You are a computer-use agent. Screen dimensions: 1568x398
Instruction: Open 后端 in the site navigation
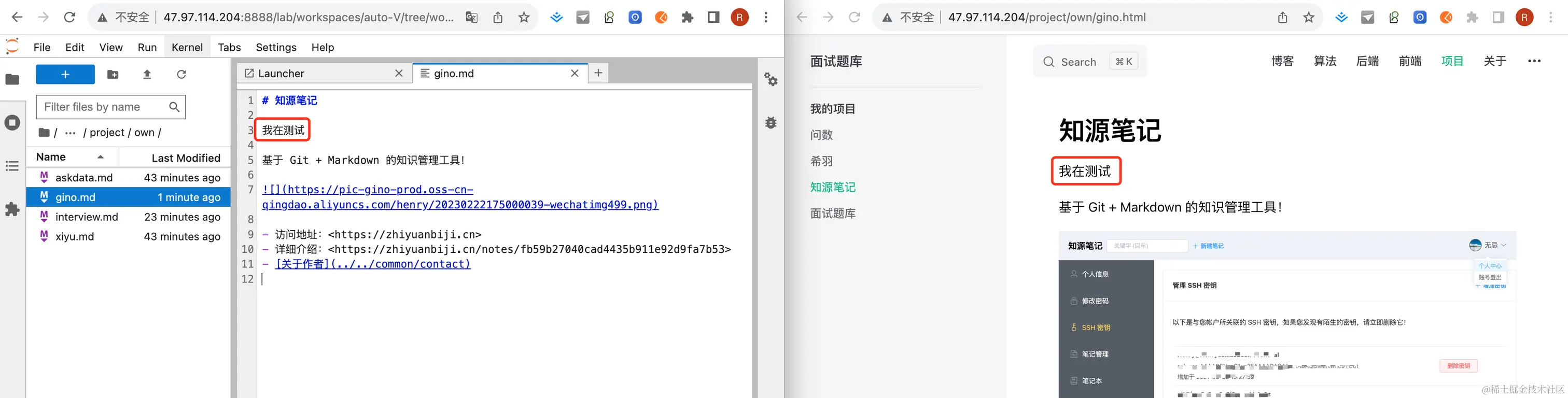click(x=1368, y=61)
